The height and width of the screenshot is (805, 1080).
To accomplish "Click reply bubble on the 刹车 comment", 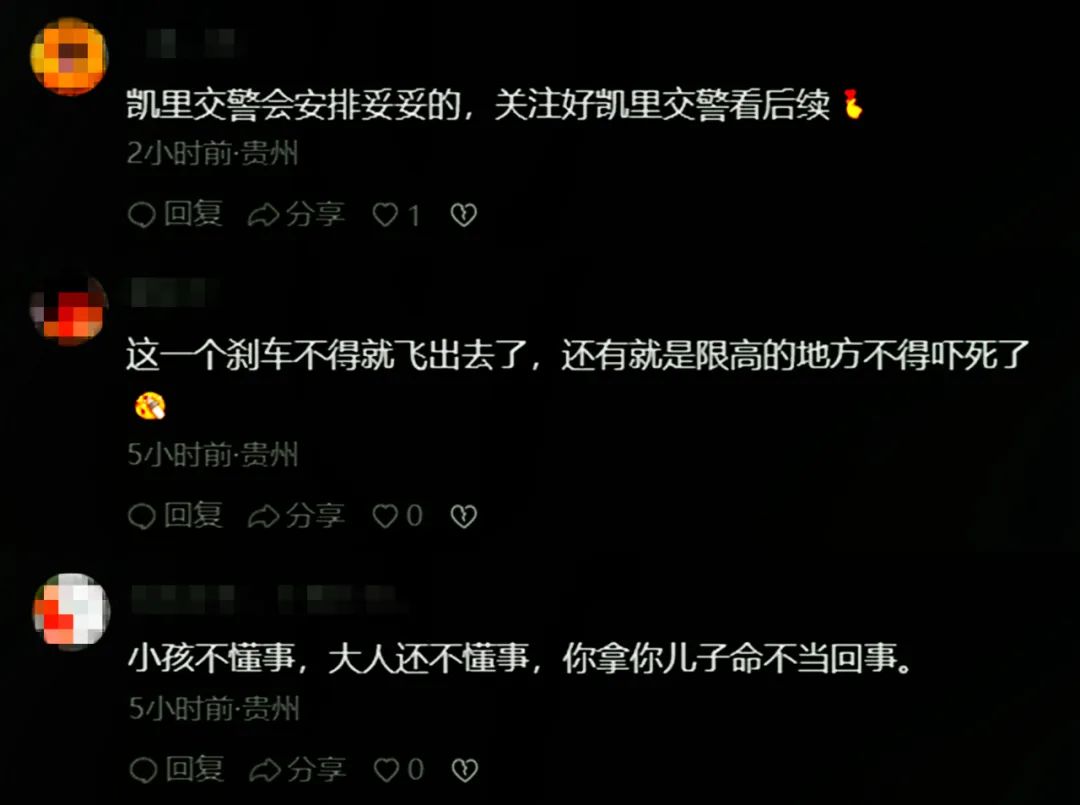I will click(142, 516).
